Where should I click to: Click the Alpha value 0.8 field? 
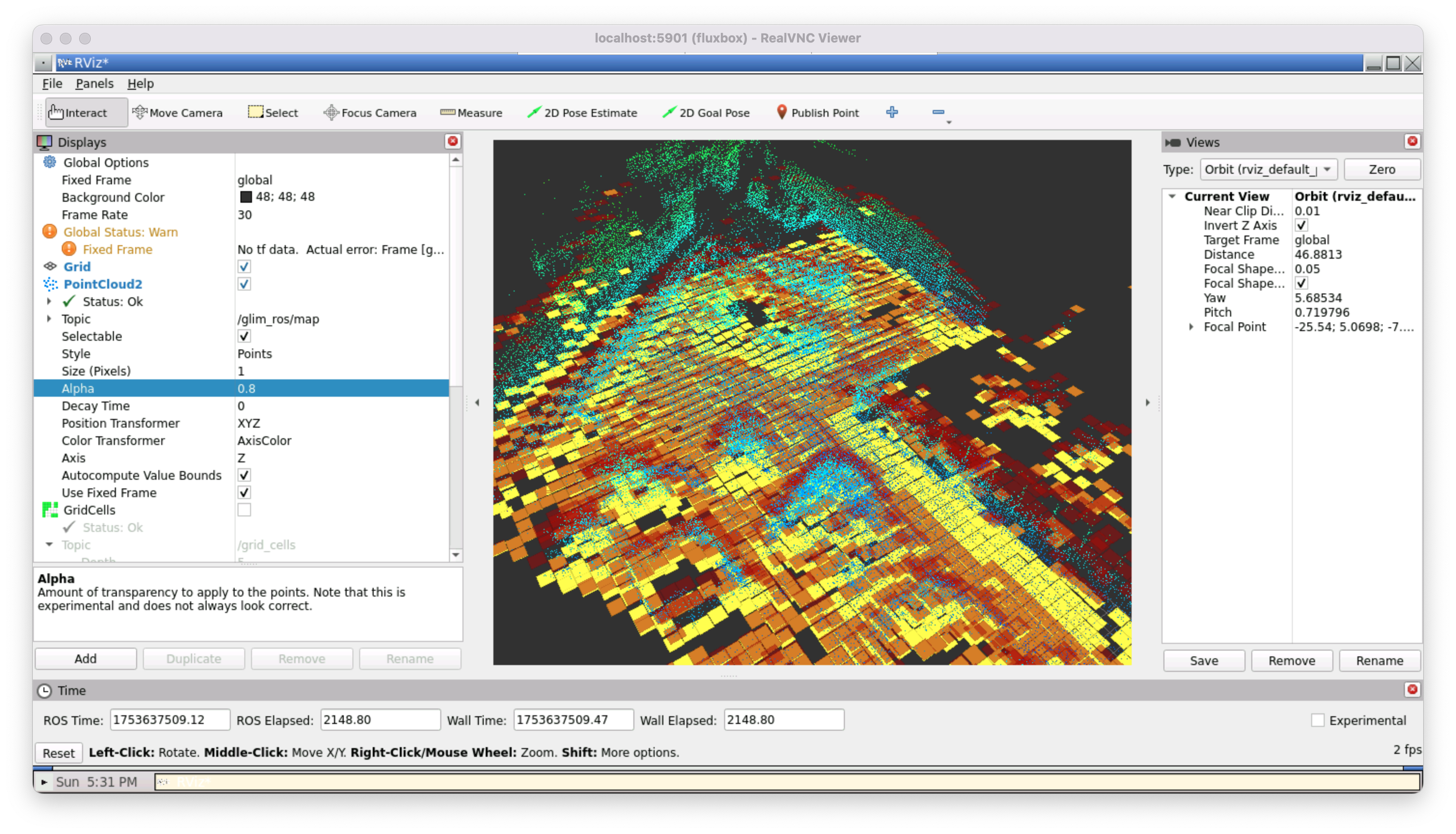[341, 388]
